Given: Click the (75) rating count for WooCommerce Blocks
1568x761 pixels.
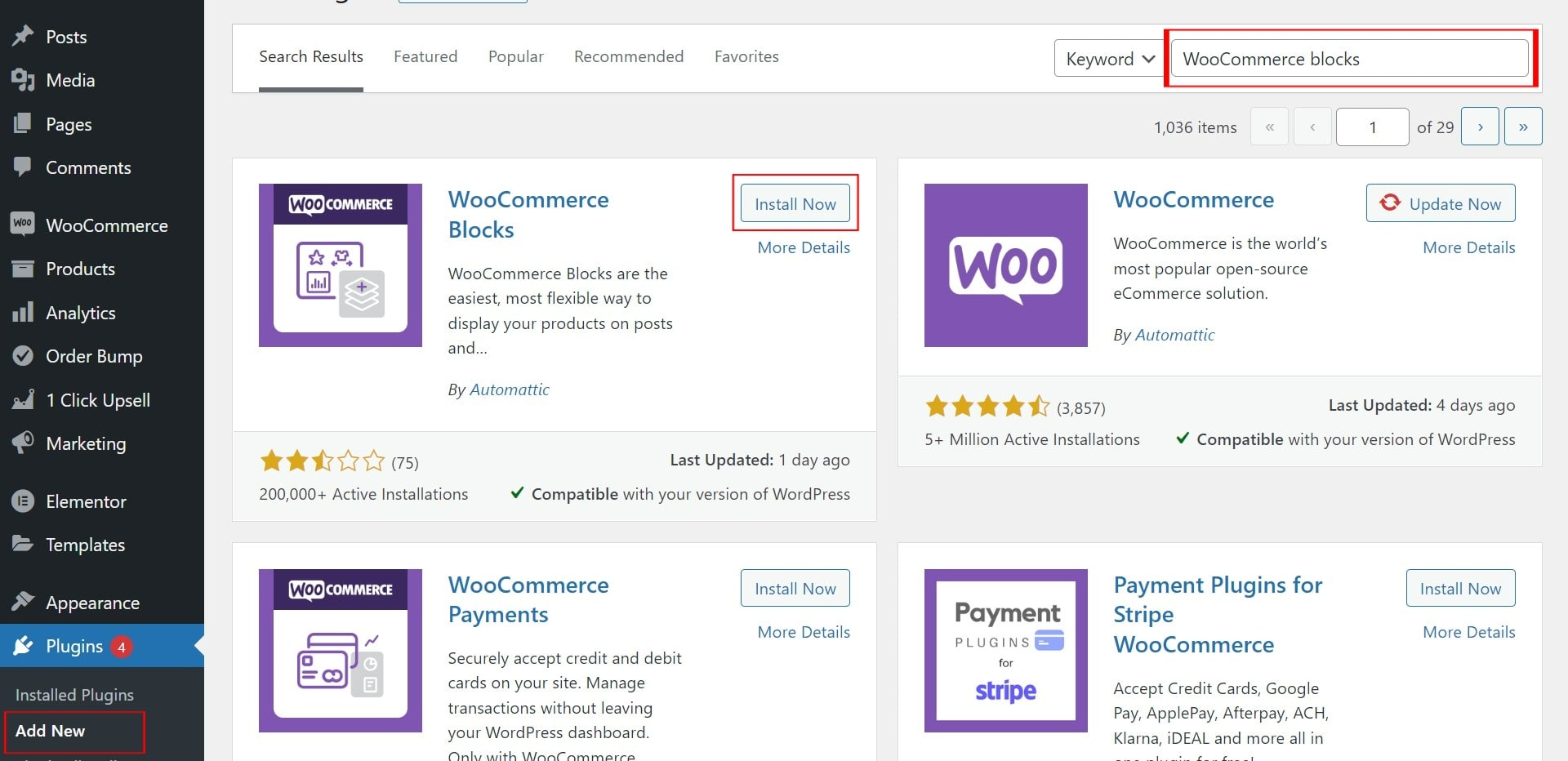Looking at the screenshot, I should point(405,463).
